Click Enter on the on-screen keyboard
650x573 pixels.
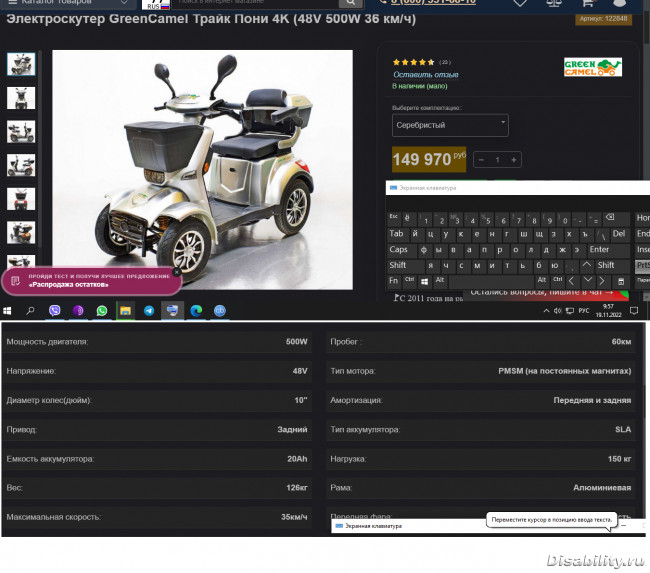click(604, 250)
